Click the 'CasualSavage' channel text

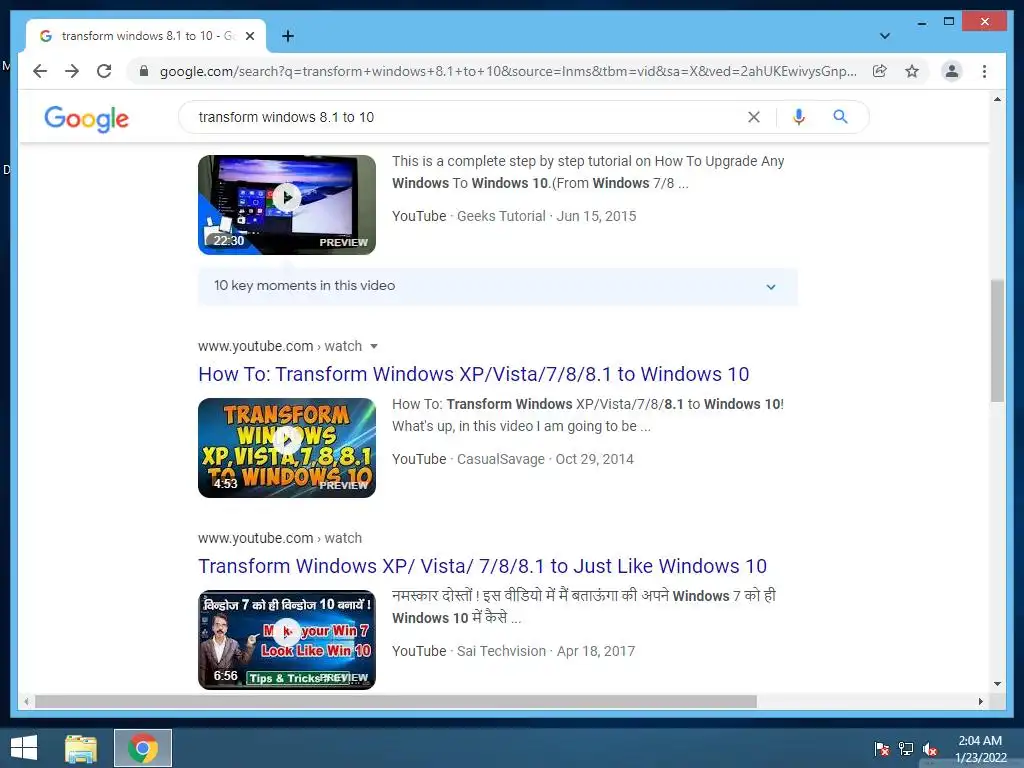(500, 459)
